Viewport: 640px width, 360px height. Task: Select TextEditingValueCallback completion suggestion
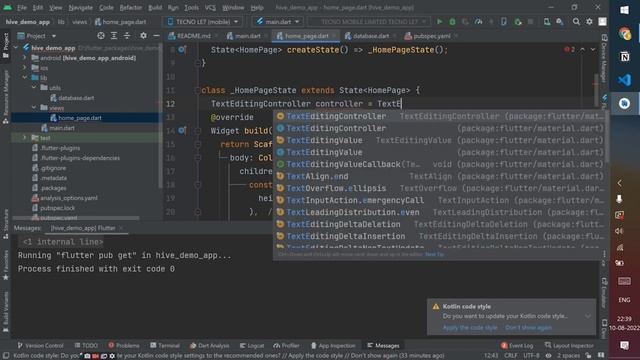(x=440, y=164)
